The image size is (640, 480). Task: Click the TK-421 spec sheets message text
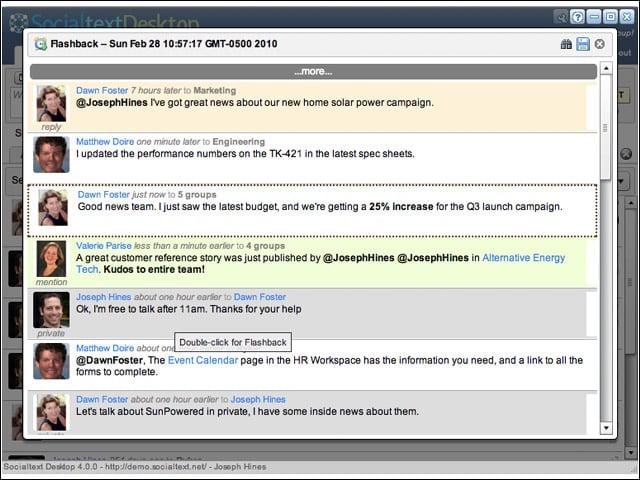(x=245, y=154)
